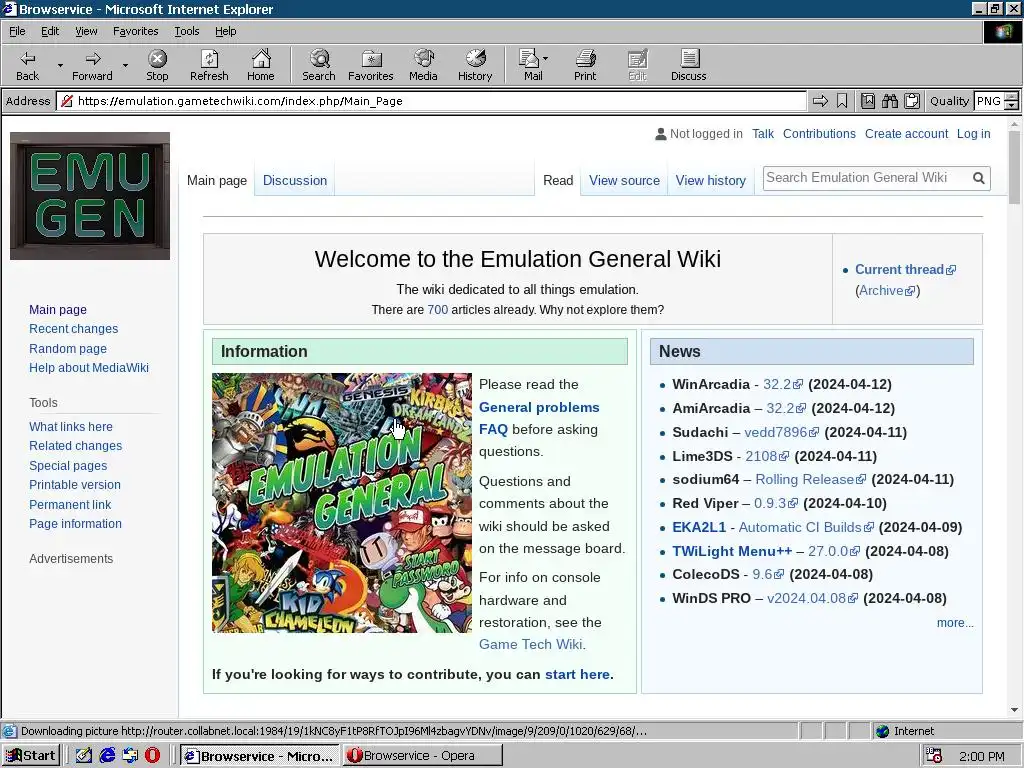Click the scrollbar down arrow
This screenshot has height=768, width=1024.
pyautogui.click(x=1014, y=710)
